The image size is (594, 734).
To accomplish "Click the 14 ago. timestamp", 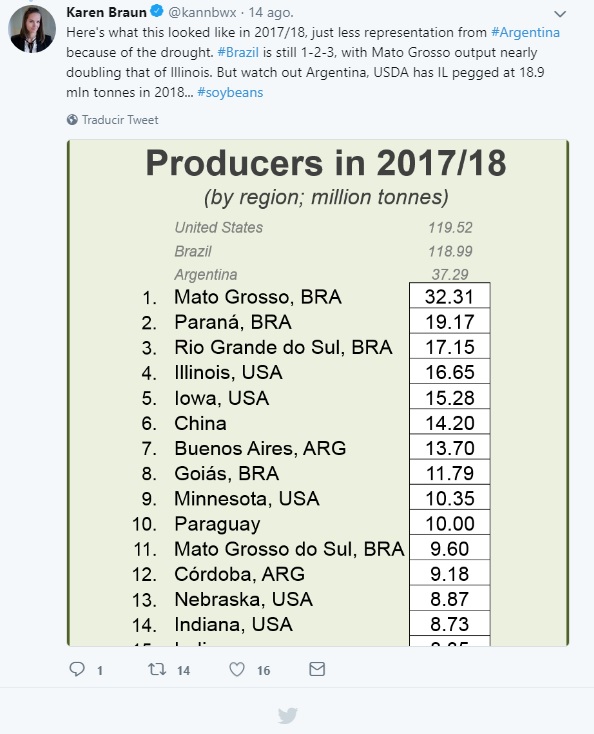I will click(x=271, y=12).
